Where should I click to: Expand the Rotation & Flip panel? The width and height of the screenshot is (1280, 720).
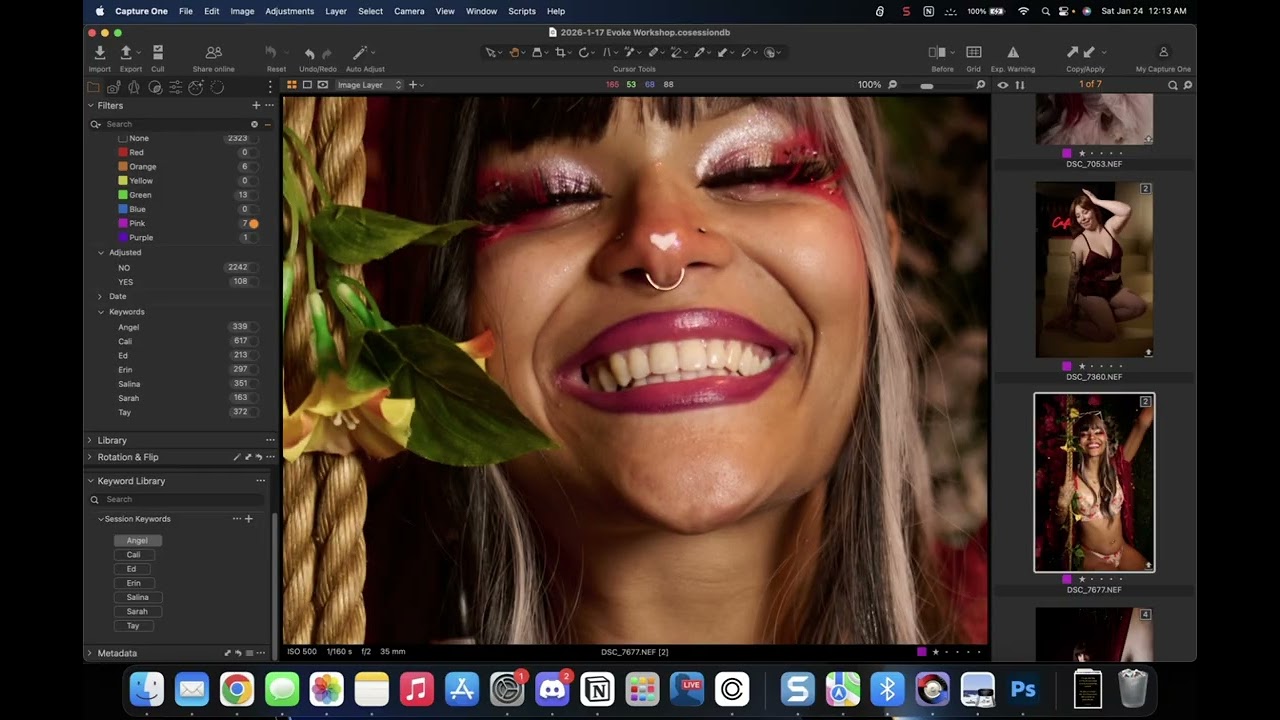(90, 457)
